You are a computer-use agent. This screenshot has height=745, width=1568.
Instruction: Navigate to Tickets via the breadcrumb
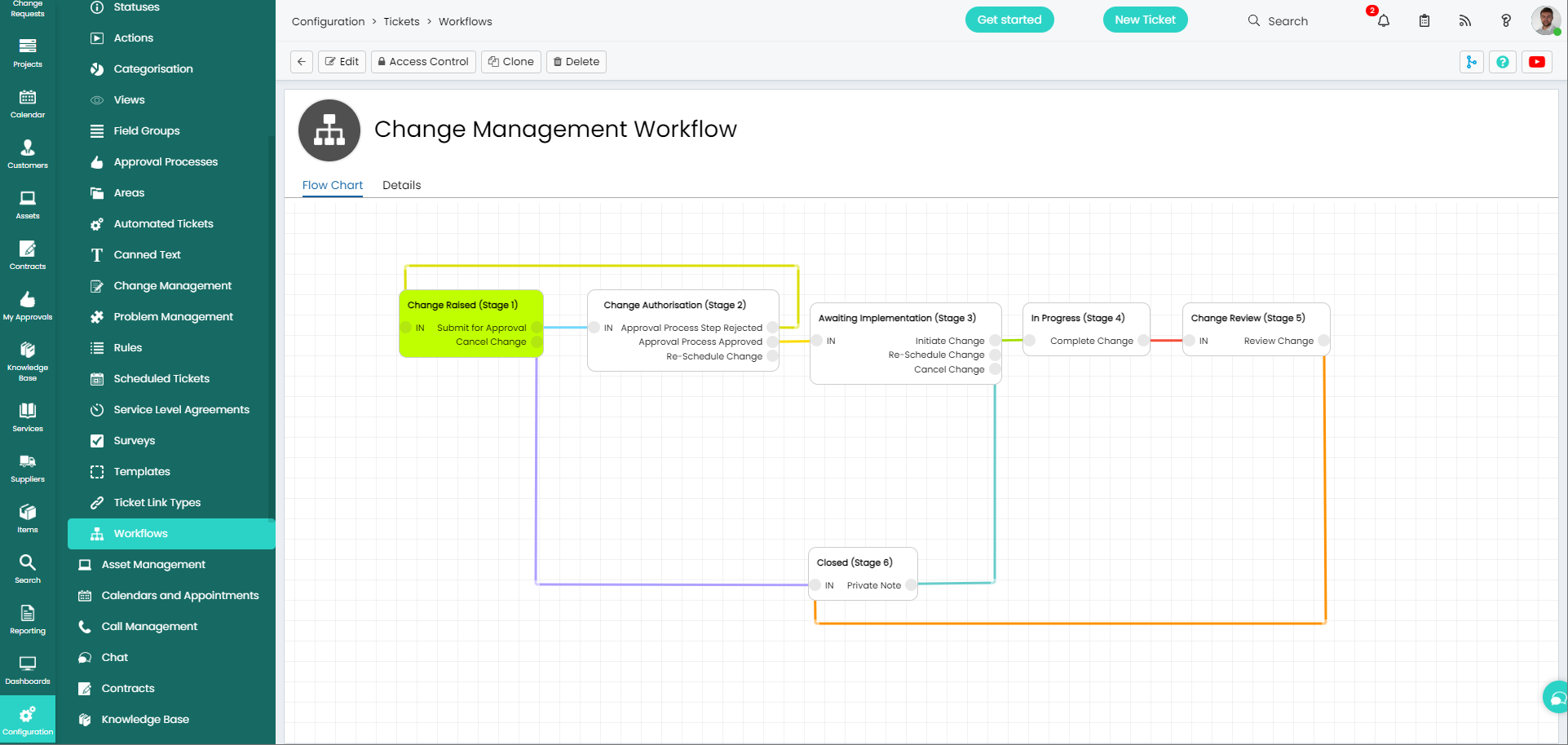tap(401, 21)
